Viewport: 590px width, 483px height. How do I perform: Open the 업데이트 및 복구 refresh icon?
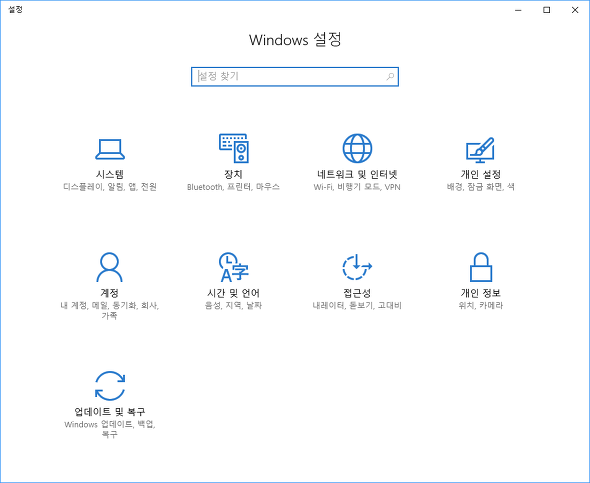110,386
